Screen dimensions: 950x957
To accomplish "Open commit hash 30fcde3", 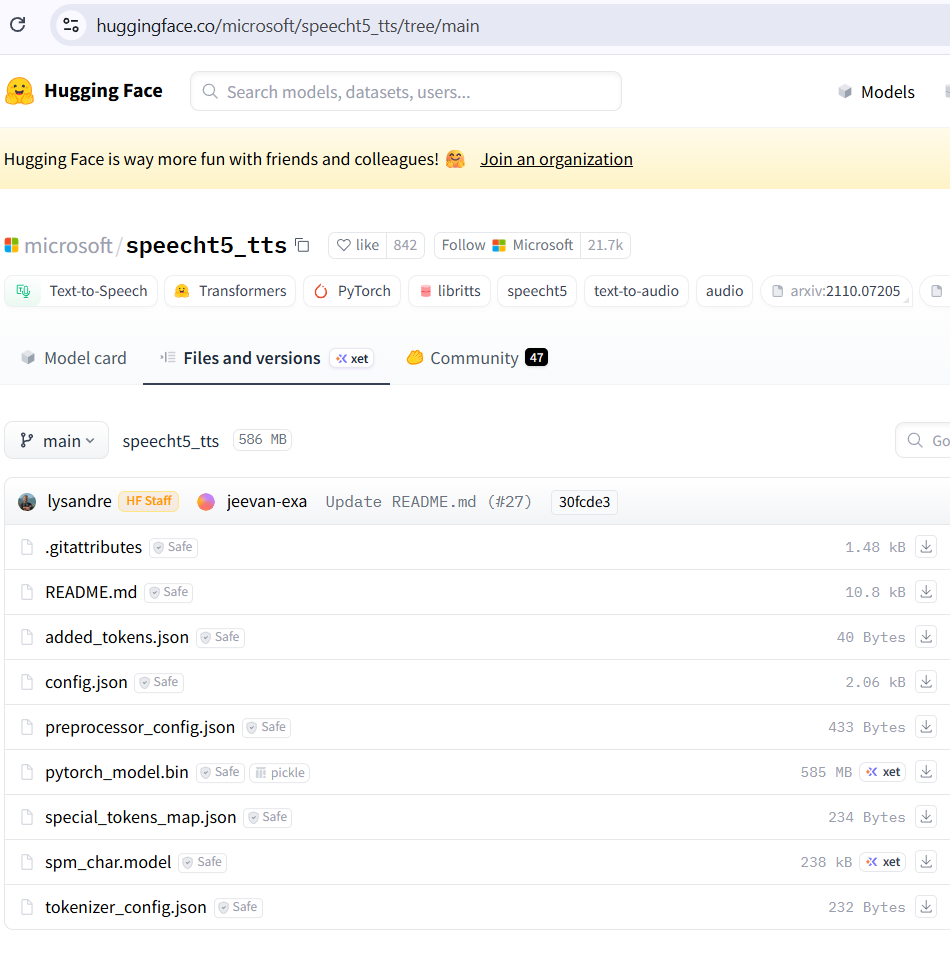I will pyautogui.click(x=585, y=502).
